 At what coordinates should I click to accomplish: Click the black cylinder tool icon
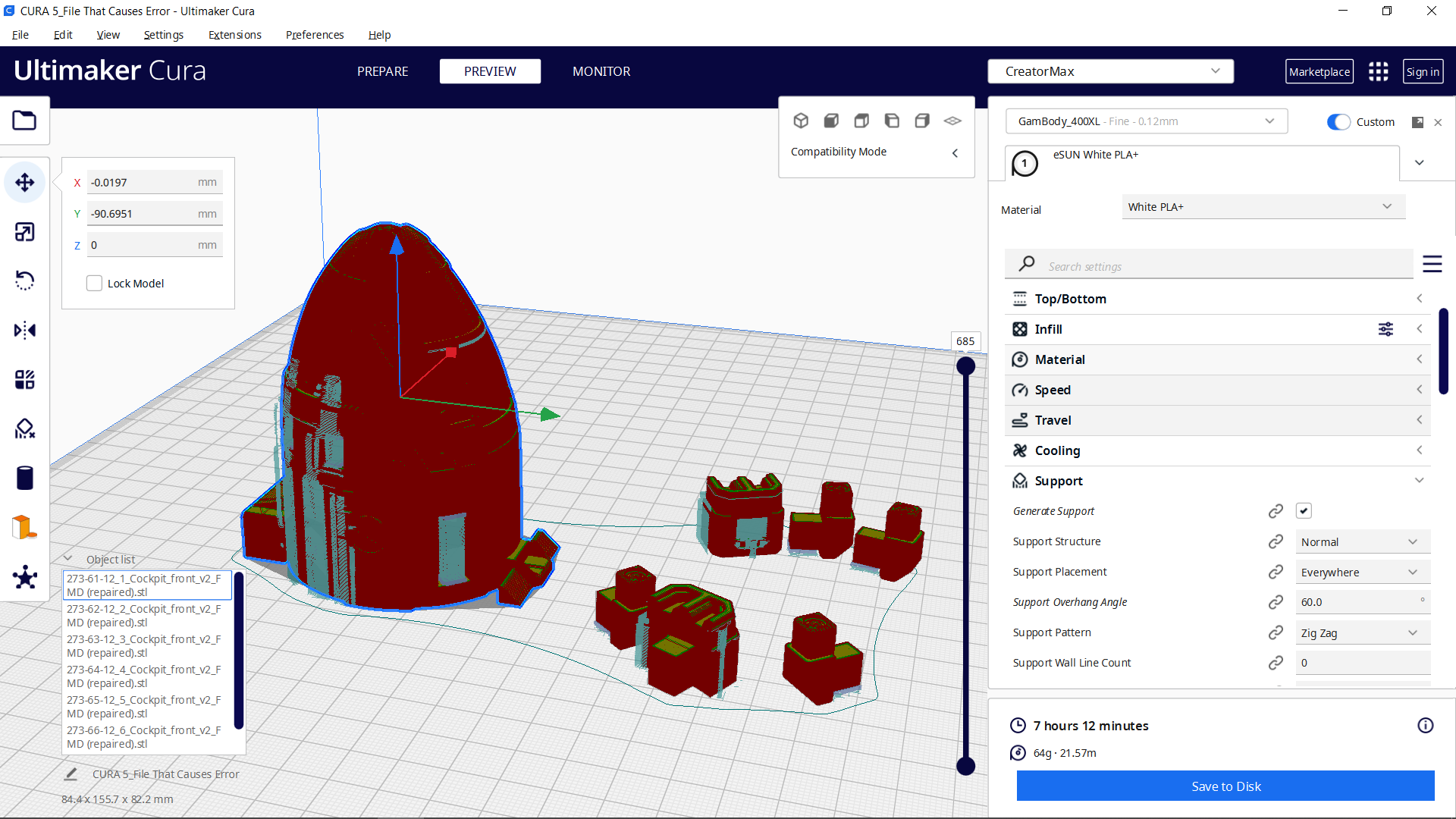click(24, 478)
